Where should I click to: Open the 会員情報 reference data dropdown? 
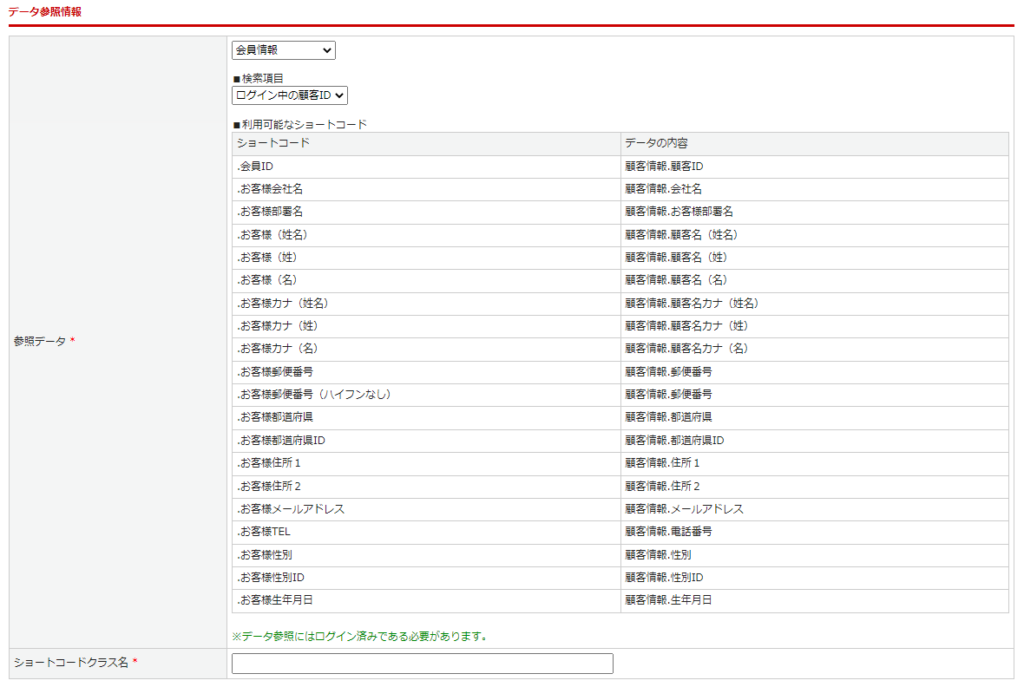pos(283,50)
